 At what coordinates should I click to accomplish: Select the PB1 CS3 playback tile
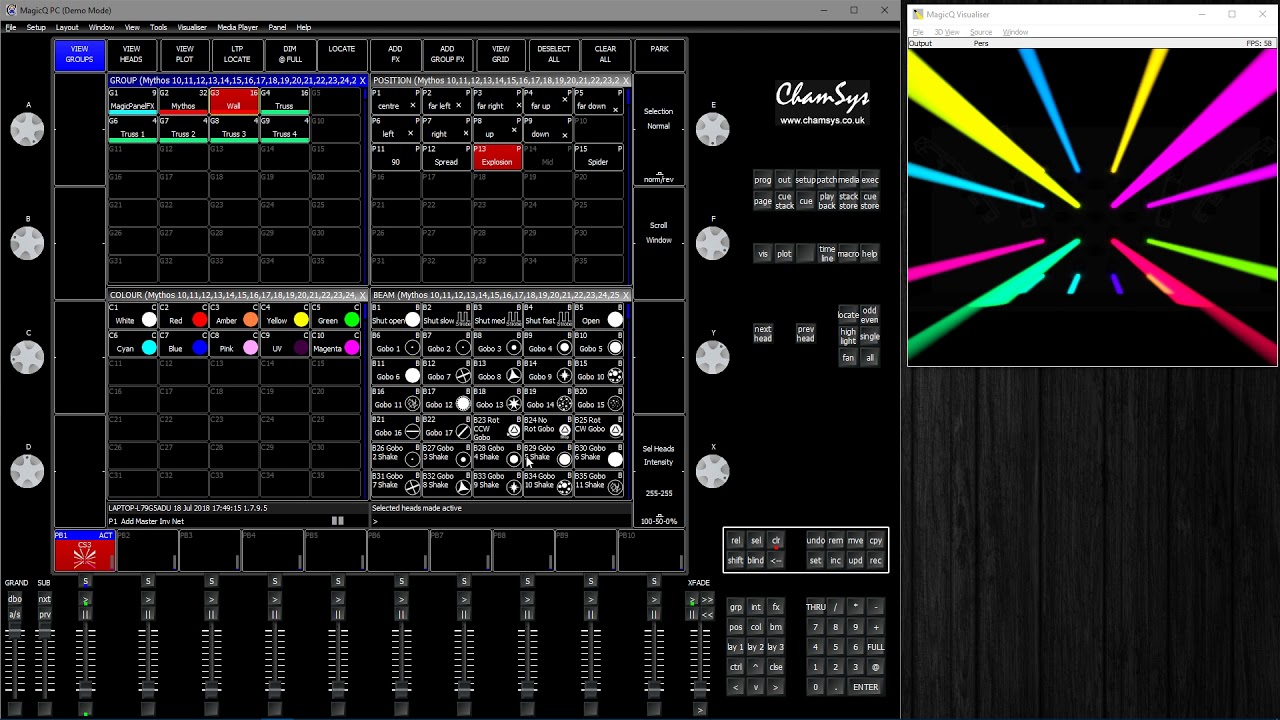coord(85,551)
